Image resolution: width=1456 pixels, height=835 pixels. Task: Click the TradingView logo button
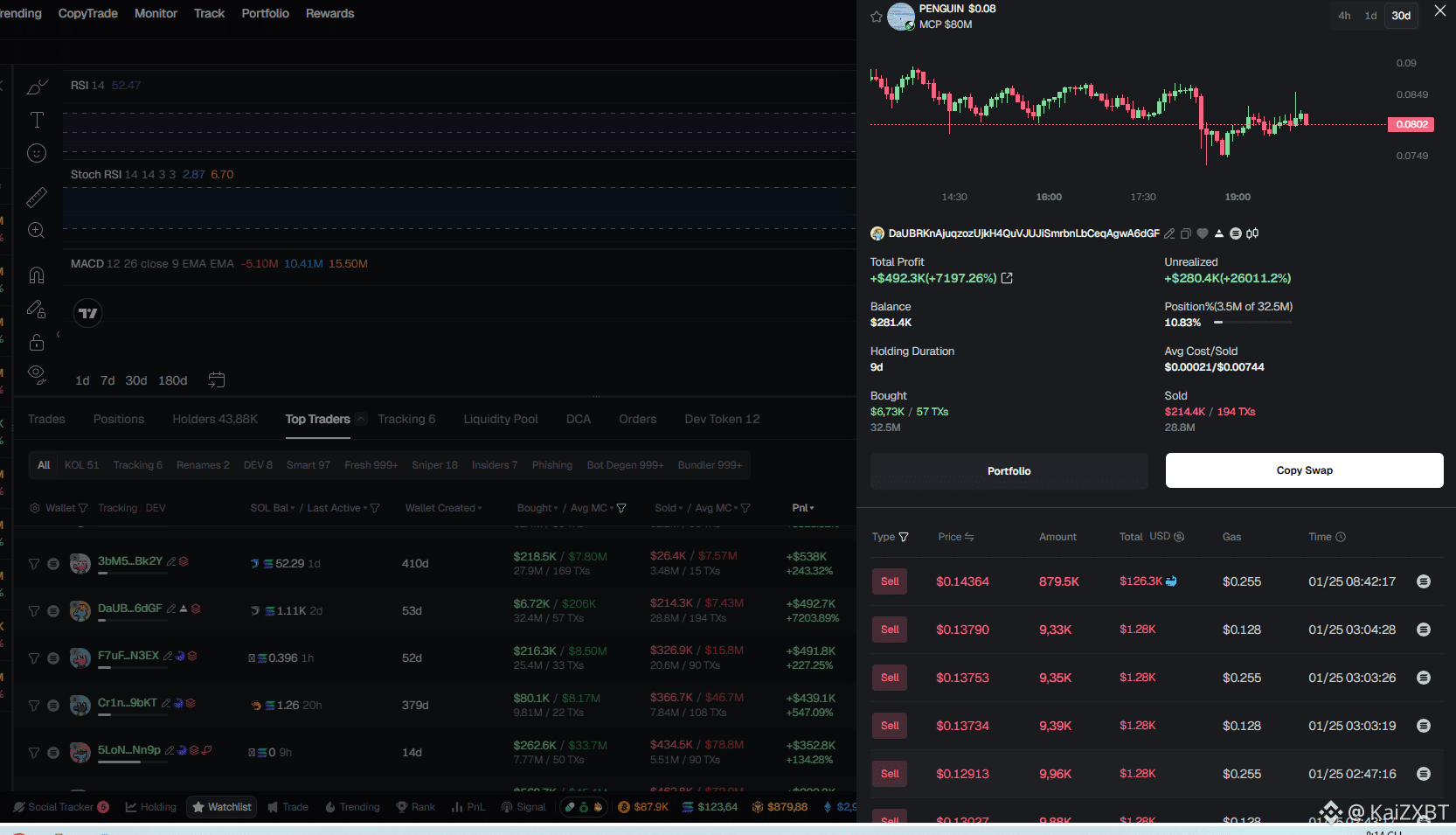tap(87, 313)
